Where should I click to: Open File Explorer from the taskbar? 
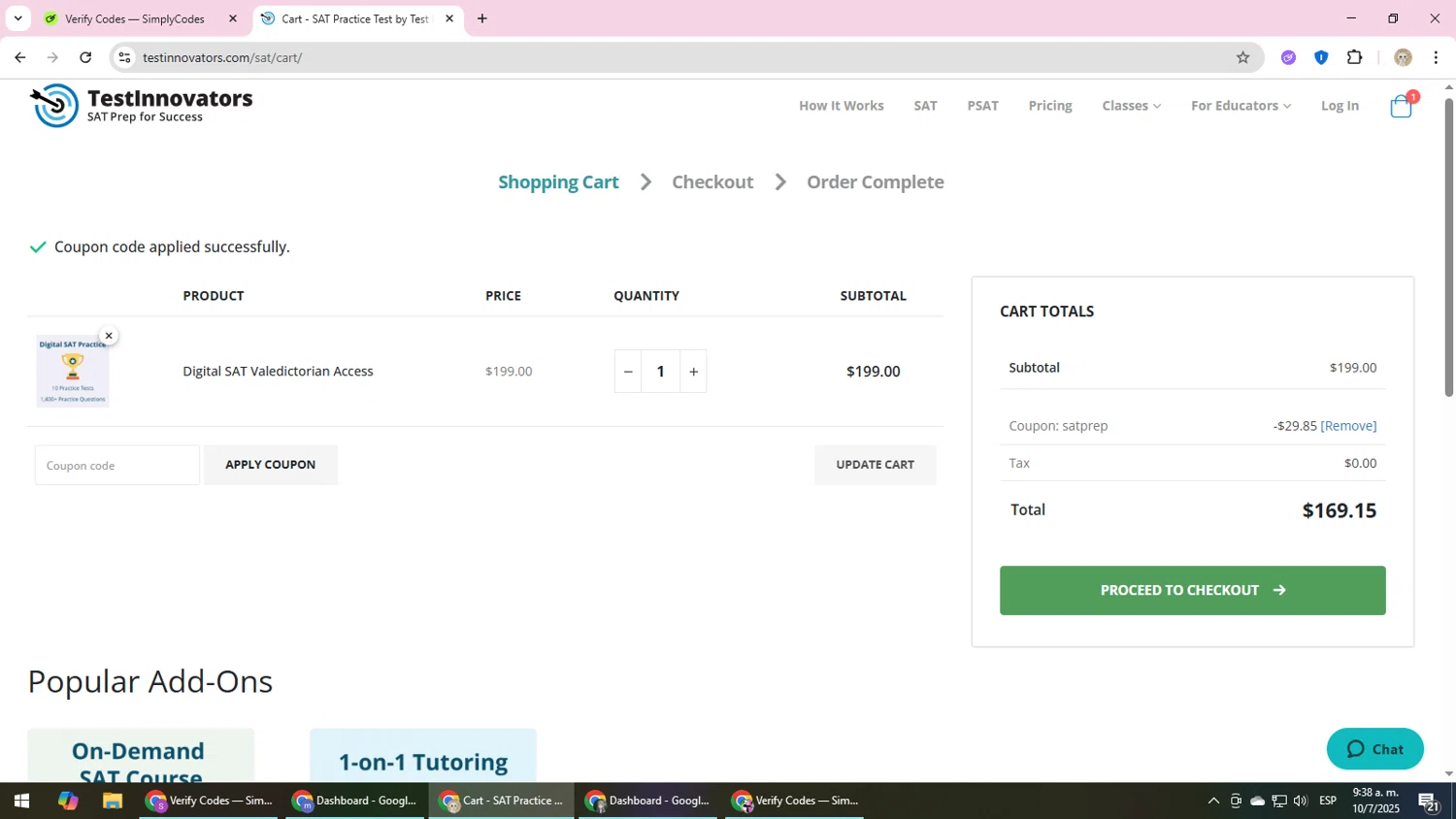click(113, 802)
